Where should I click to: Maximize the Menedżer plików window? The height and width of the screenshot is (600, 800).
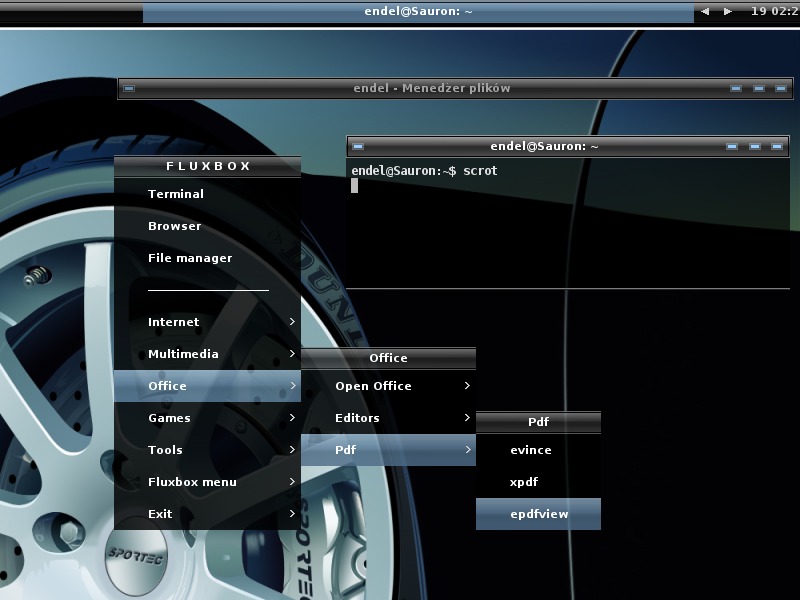(x=759, y=88)
